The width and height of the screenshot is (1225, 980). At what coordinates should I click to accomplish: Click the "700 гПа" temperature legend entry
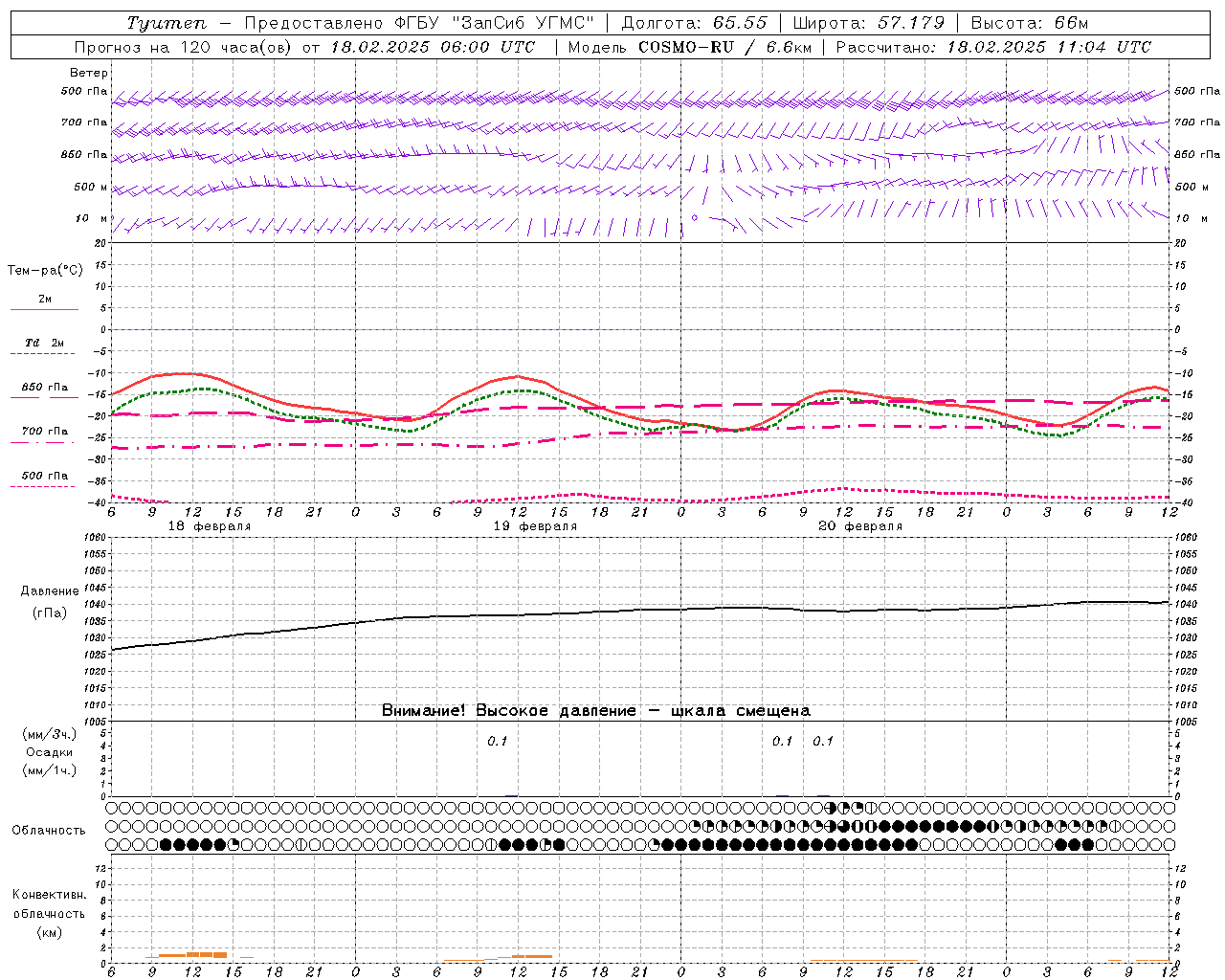(45, 431)
